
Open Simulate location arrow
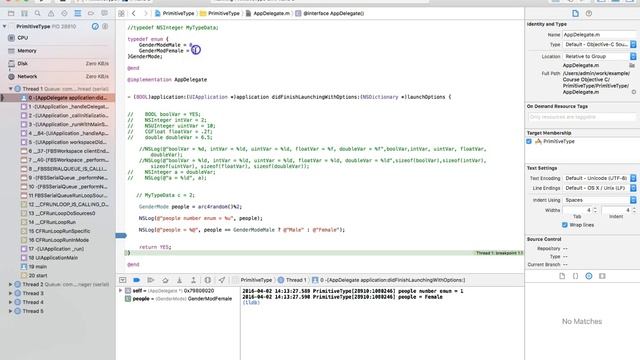pos(222,280)
